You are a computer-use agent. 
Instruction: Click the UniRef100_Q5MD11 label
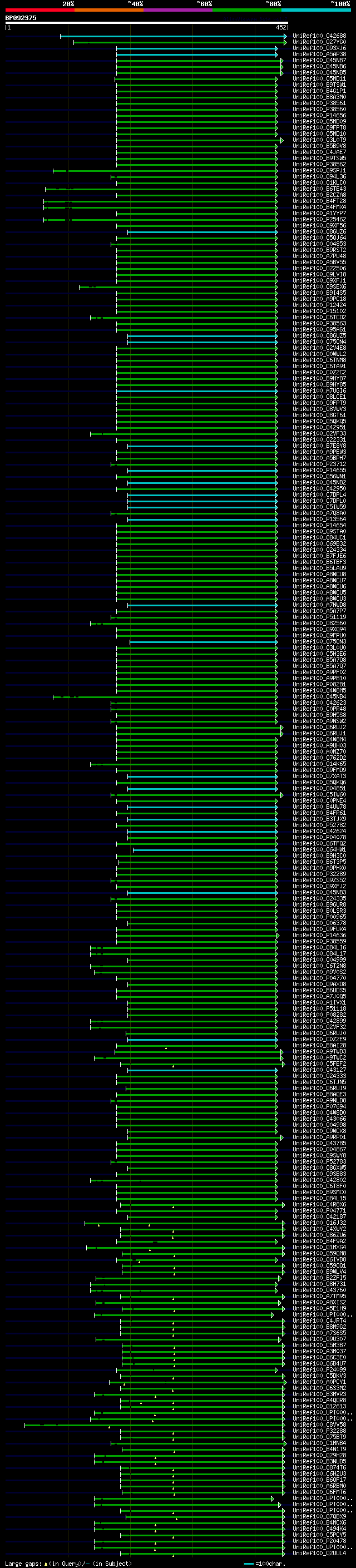pyautogui.click(x=319, y=78)
